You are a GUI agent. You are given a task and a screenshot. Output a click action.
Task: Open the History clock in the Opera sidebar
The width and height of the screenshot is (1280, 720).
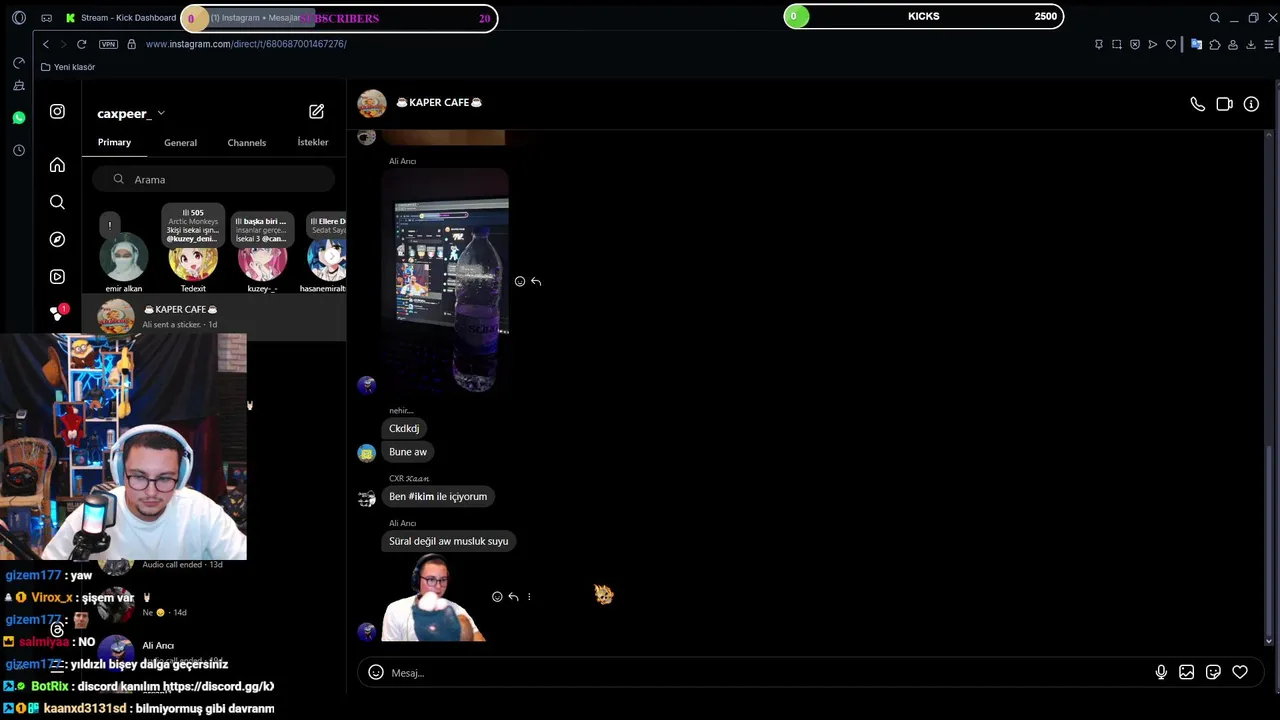pos(19,150)
